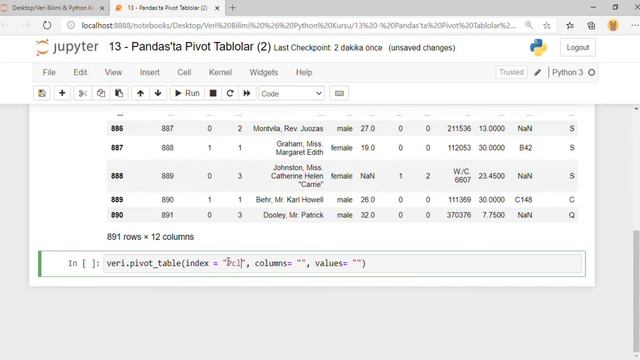Click row index 888
Image resolution: width=640 pixels, height=360 pixels.
coord(117,176)
